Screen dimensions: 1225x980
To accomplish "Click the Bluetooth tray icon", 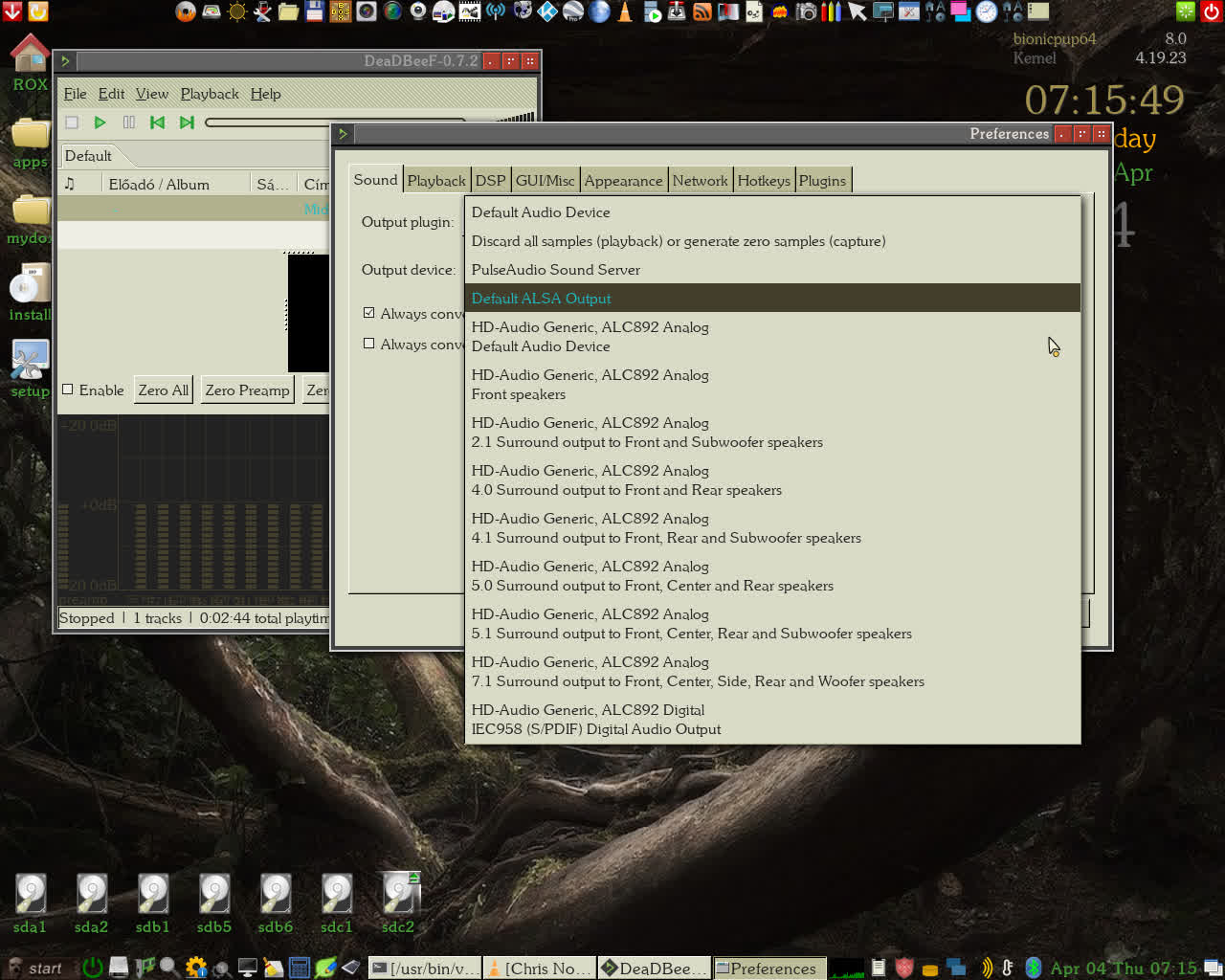I will point(1033,968).
